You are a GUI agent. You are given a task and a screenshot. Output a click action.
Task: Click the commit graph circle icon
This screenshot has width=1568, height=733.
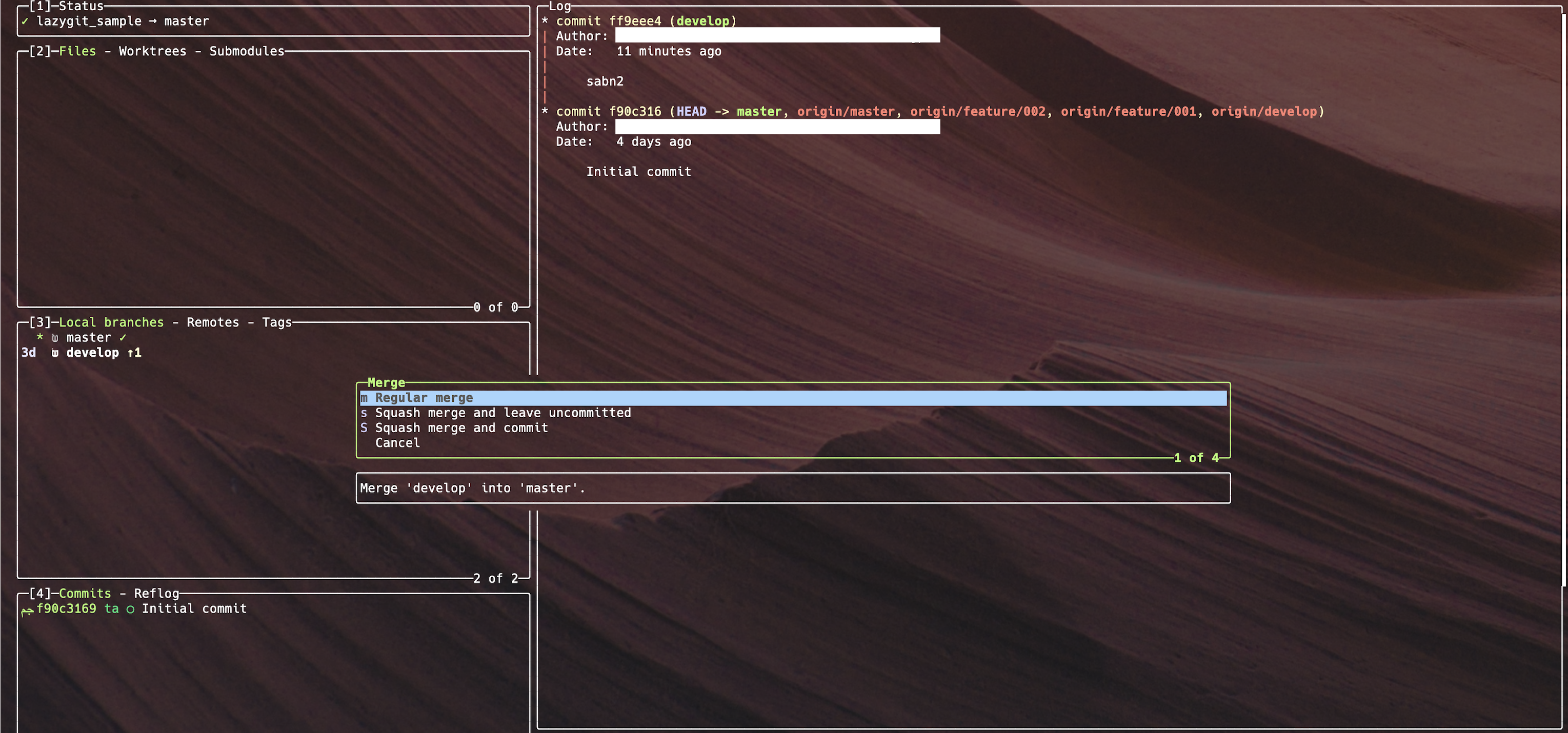(x=130, y=609)
